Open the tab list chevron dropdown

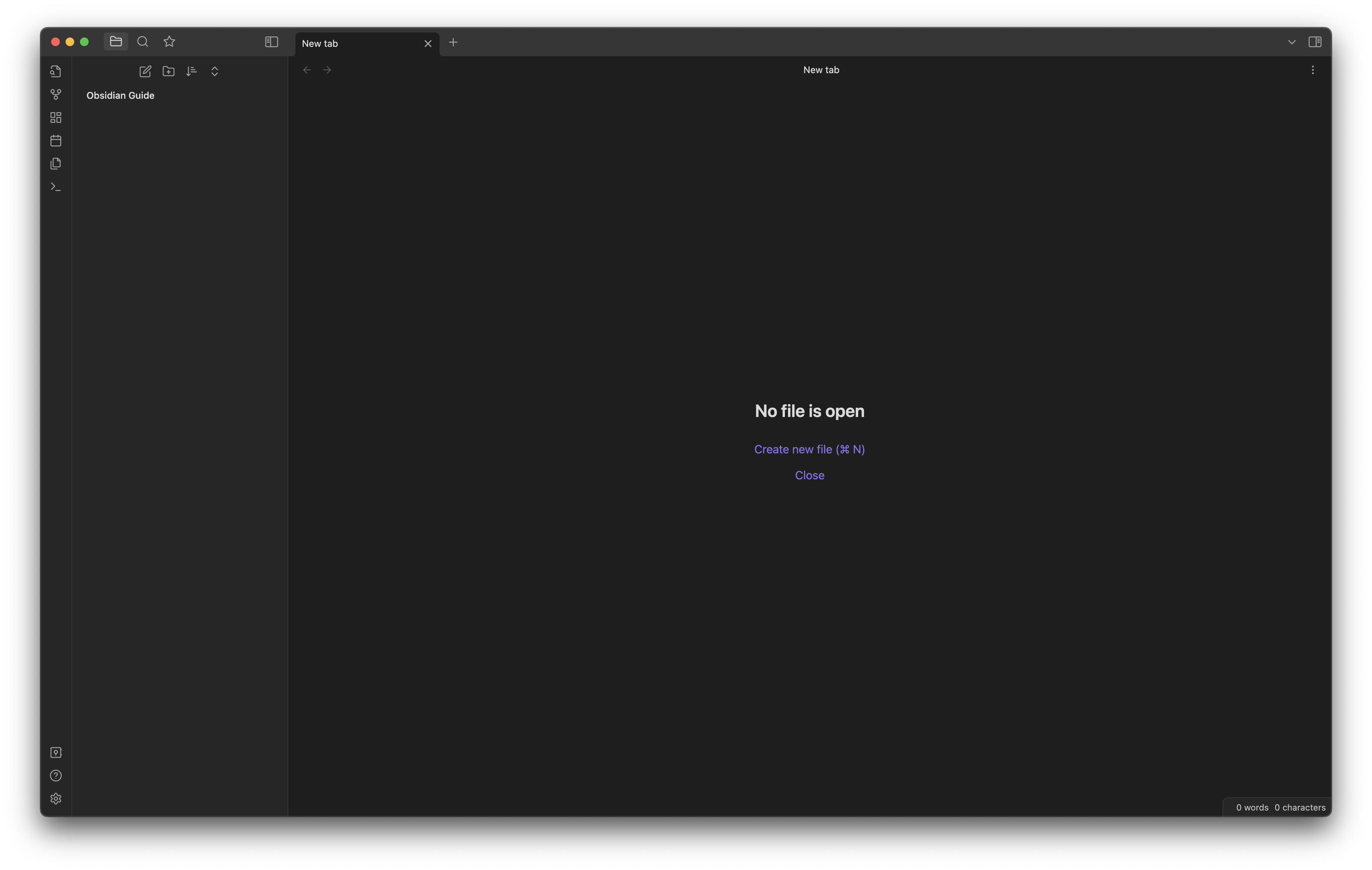tap(1292, 42)
